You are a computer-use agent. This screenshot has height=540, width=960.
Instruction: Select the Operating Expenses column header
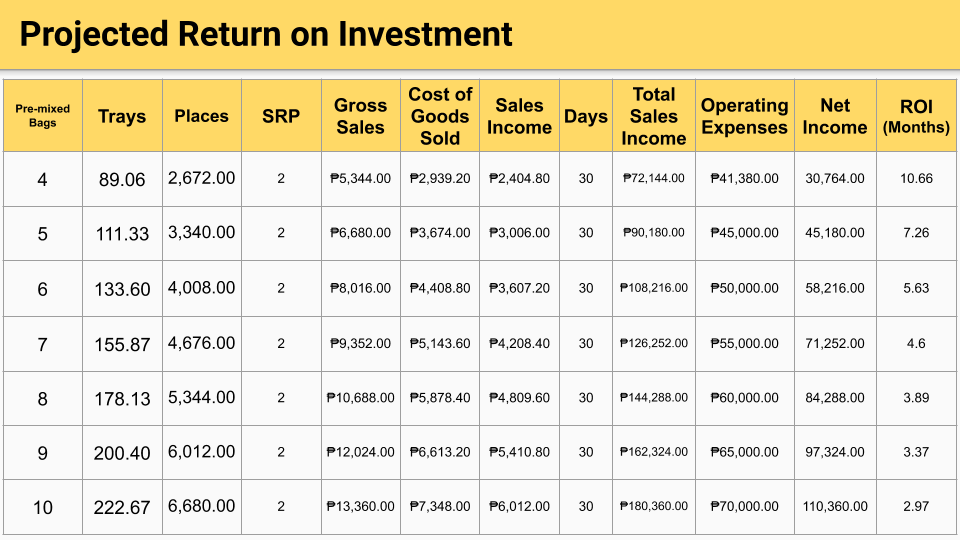tap(744, 116)
